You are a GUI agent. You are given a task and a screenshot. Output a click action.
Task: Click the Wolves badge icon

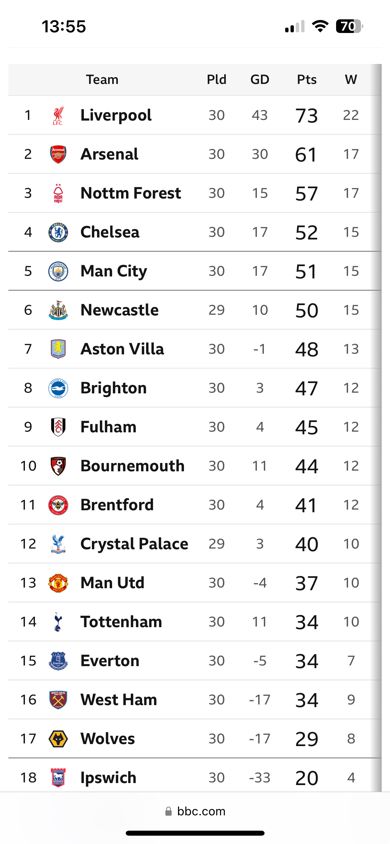click(x=58, y=738)
